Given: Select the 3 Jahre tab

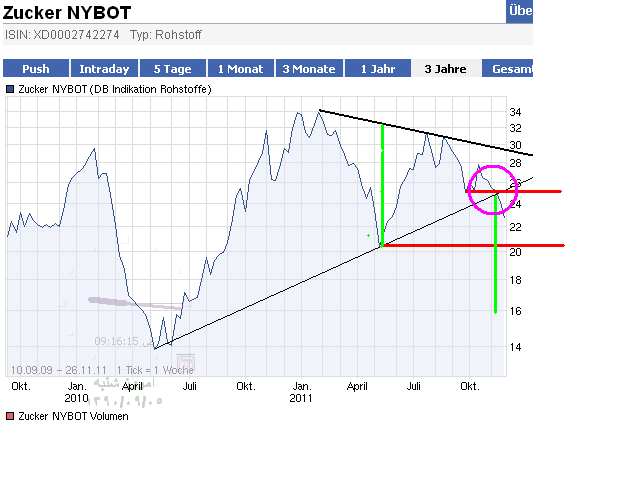Looking at the screenshot, I should pyautogui.click(x=446, y=68).
